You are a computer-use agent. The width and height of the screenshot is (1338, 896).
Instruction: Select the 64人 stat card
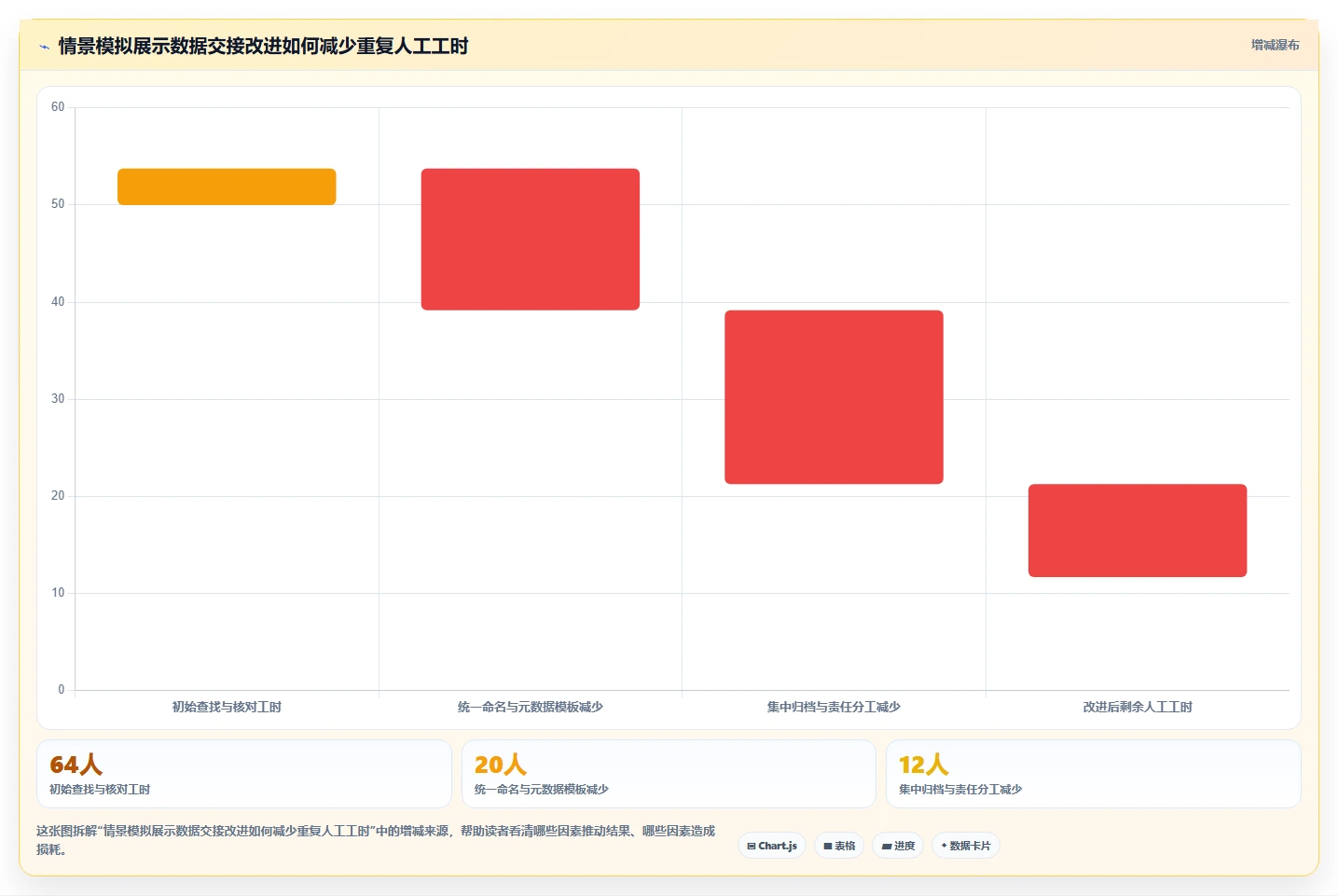click(x=244, y=774)
